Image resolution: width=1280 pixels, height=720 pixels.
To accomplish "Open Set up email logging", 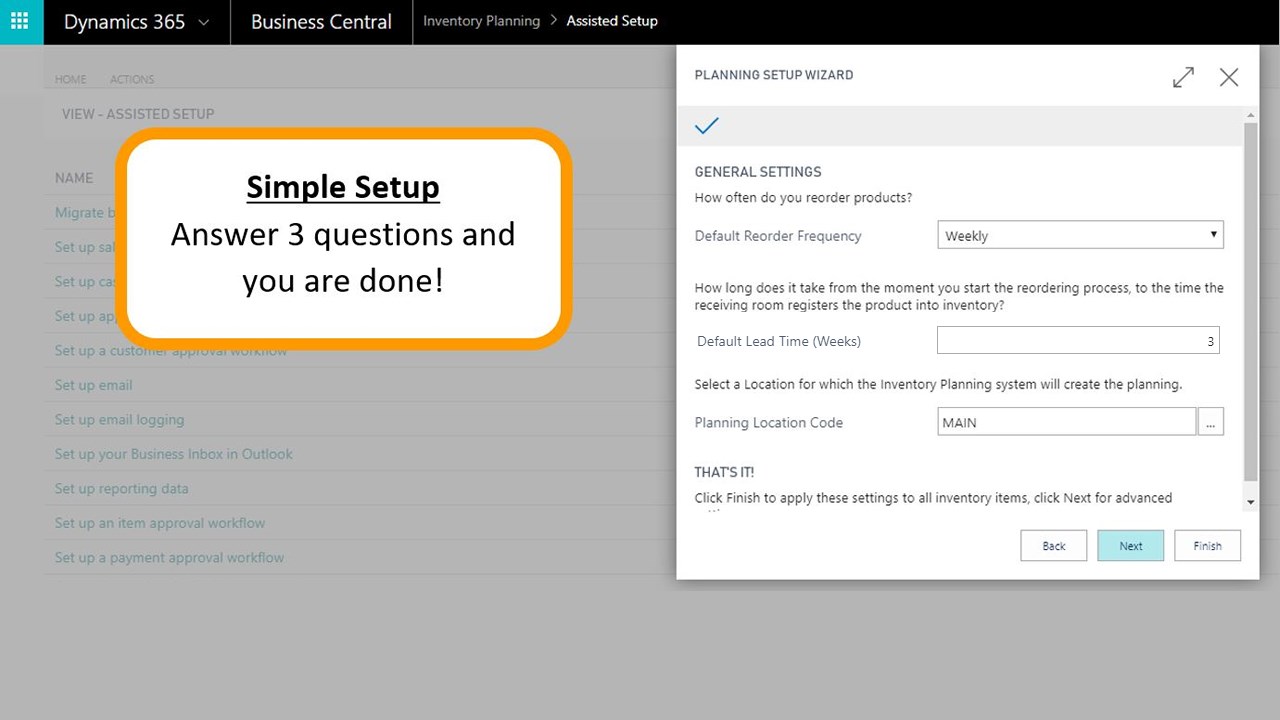I will 119,420.
